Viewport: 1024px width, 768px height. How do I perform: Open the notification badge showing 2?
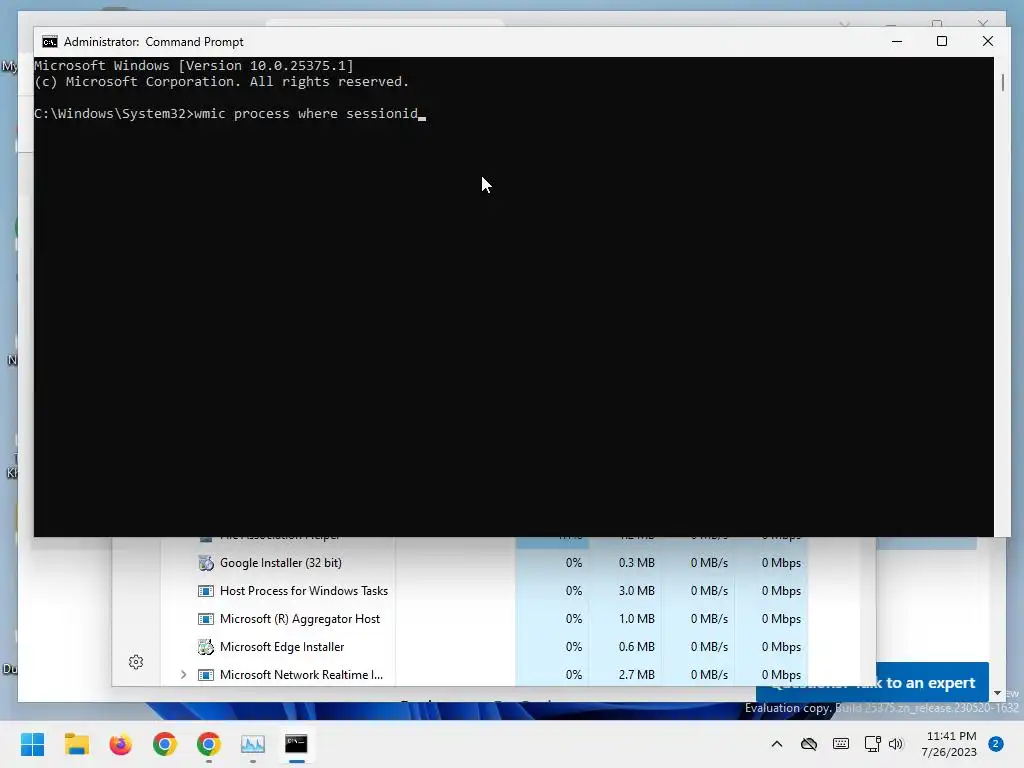[x=995, y=744]
